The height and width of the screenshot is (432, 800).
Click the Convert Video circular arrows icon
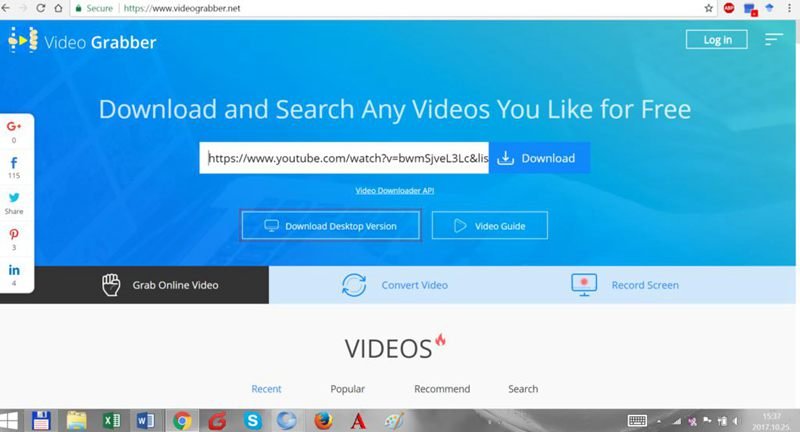click(354, 285)
